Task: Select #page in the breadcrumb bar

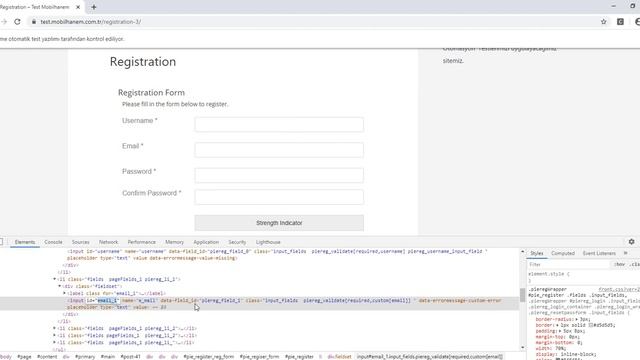Action: click(24, 357)
